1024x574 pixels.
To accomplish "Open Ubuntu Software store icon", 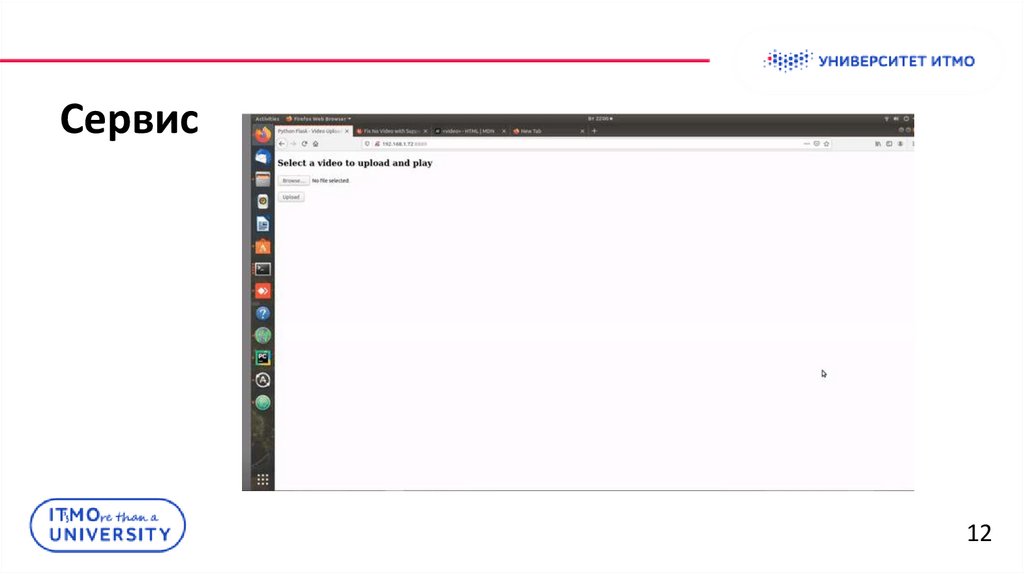I will pyautogui.click(x=263, y=247).
